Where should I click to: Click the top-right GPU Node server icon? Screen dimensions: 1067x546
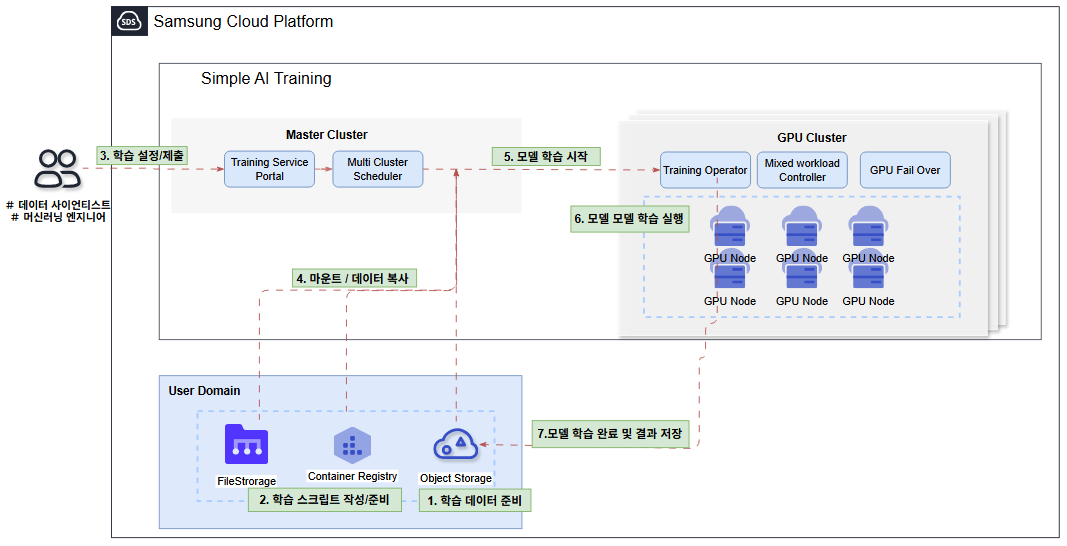[868, 228]
